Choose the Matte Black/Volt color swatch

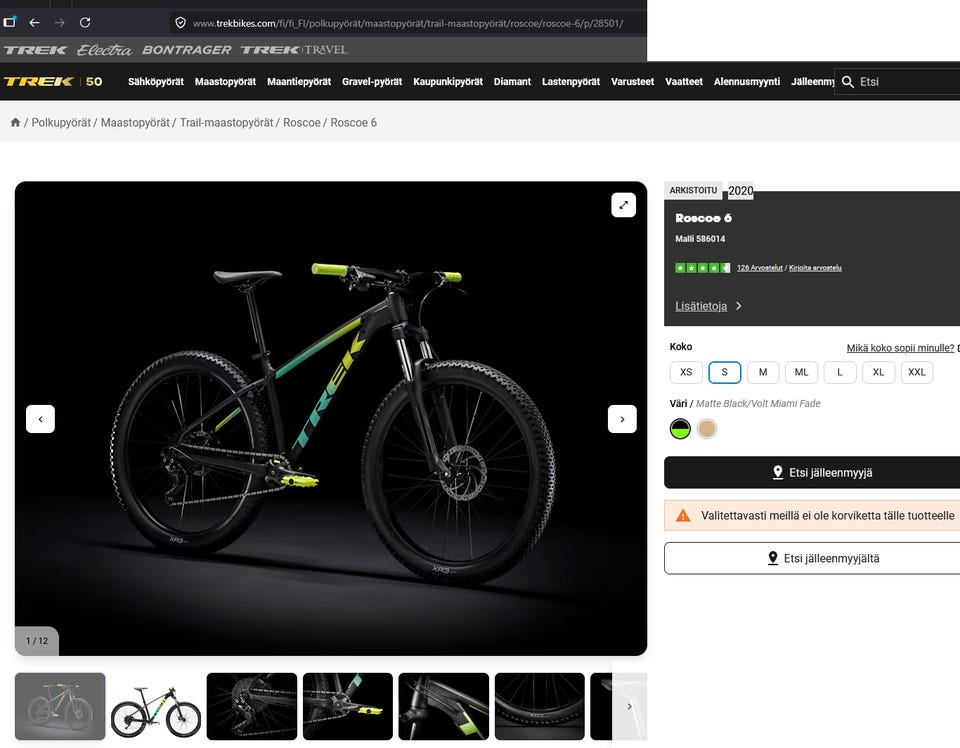[x=680, y=428]
